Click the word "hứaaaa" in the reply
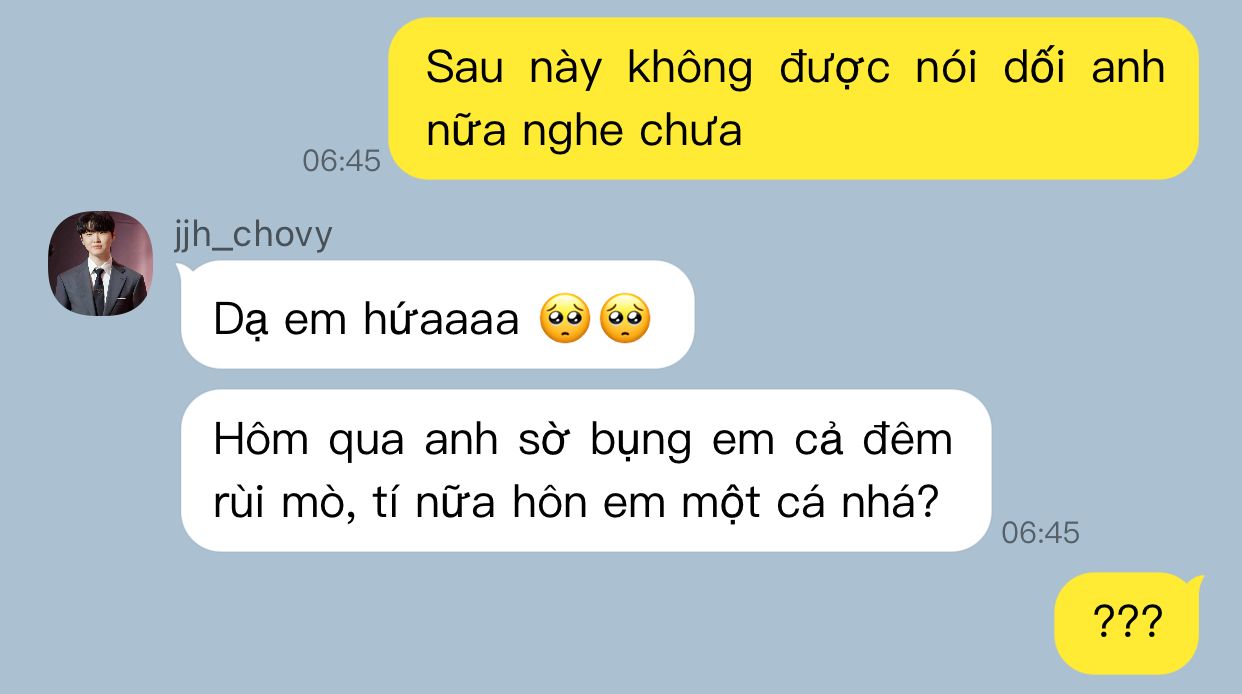This screenshot has height=694, width=1242. pyautogui.click(x=443, y=319)
